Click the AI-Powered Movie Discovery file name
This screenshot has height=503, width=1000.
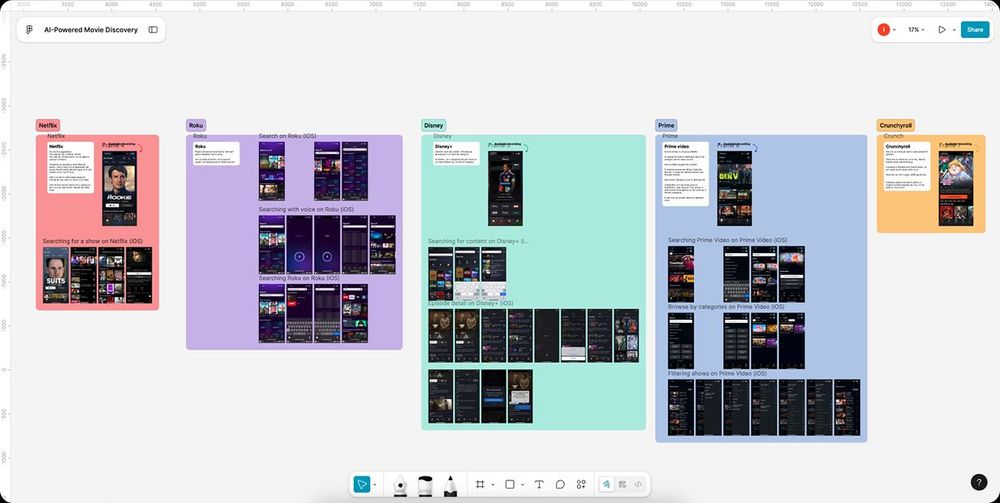click(91, 30)
